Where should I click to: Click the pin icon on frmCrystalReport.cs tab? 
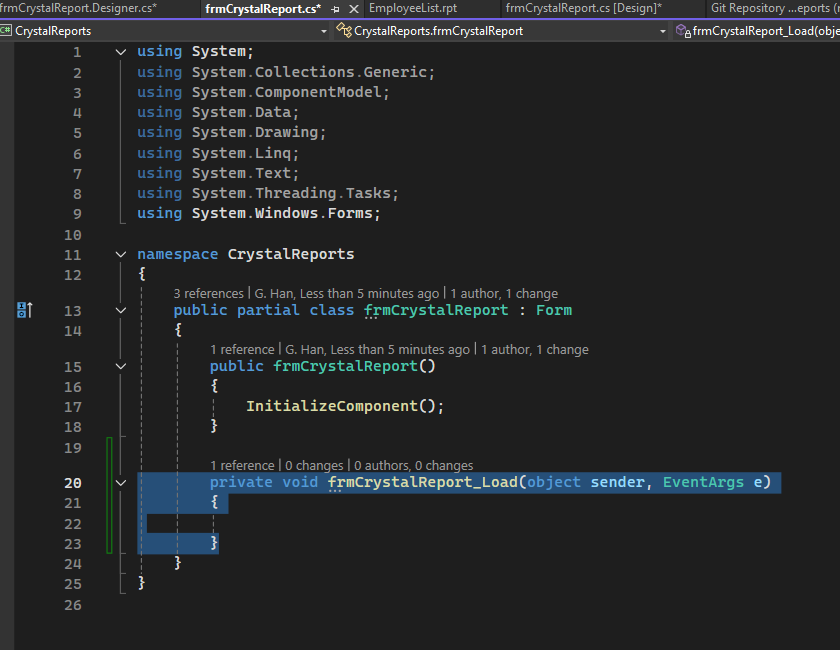pos(336,8)
